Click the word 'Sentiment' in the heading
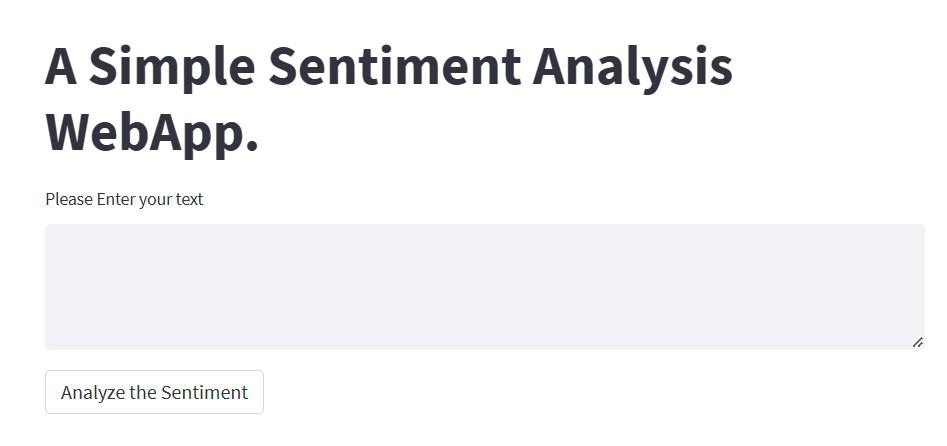The width and height of the screenshot is (947, 446). (x=394, y=67)
